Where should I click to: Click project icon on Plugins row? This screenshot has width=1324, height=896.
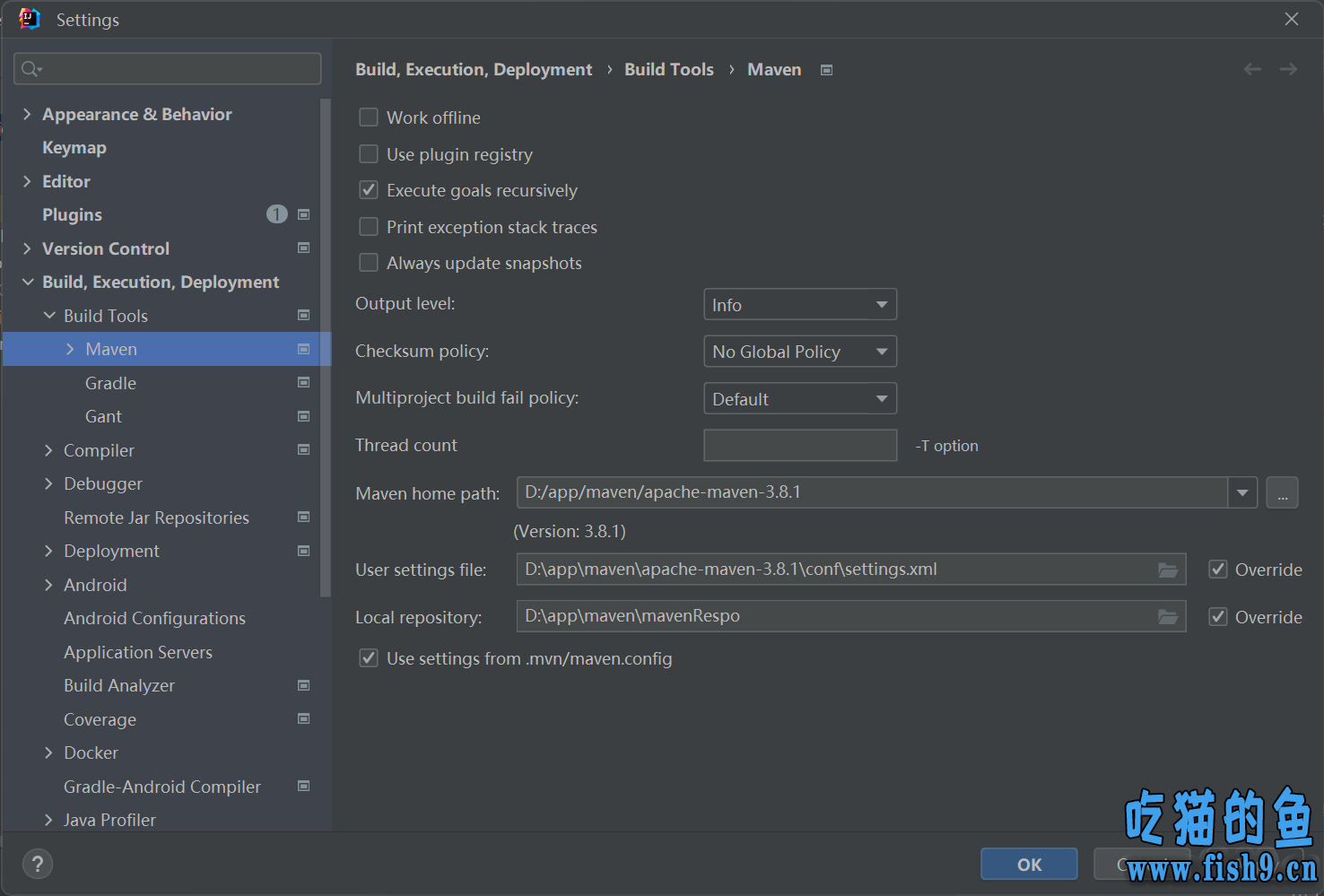coord(304,214)
